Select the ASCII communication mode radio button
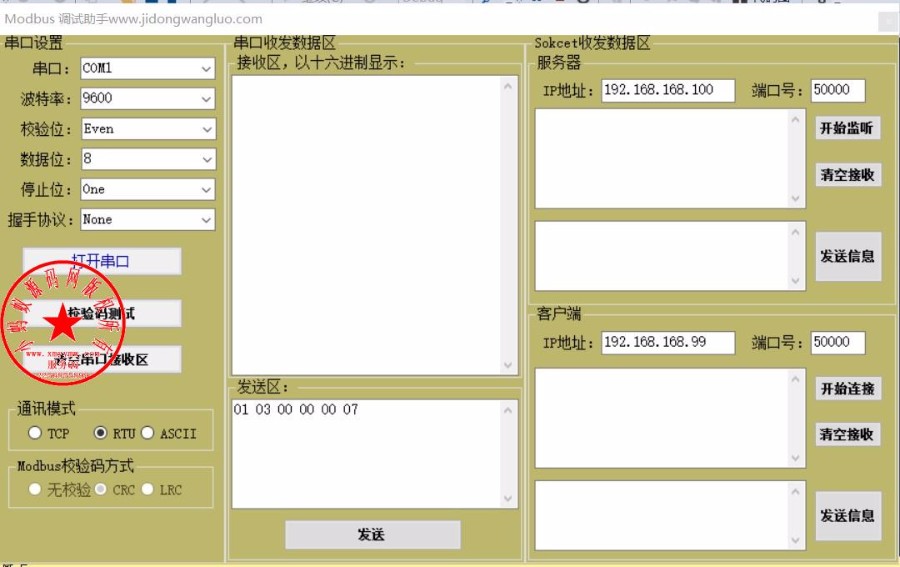The width and height of the screenshot is (900, 567). tap(148, 433)
